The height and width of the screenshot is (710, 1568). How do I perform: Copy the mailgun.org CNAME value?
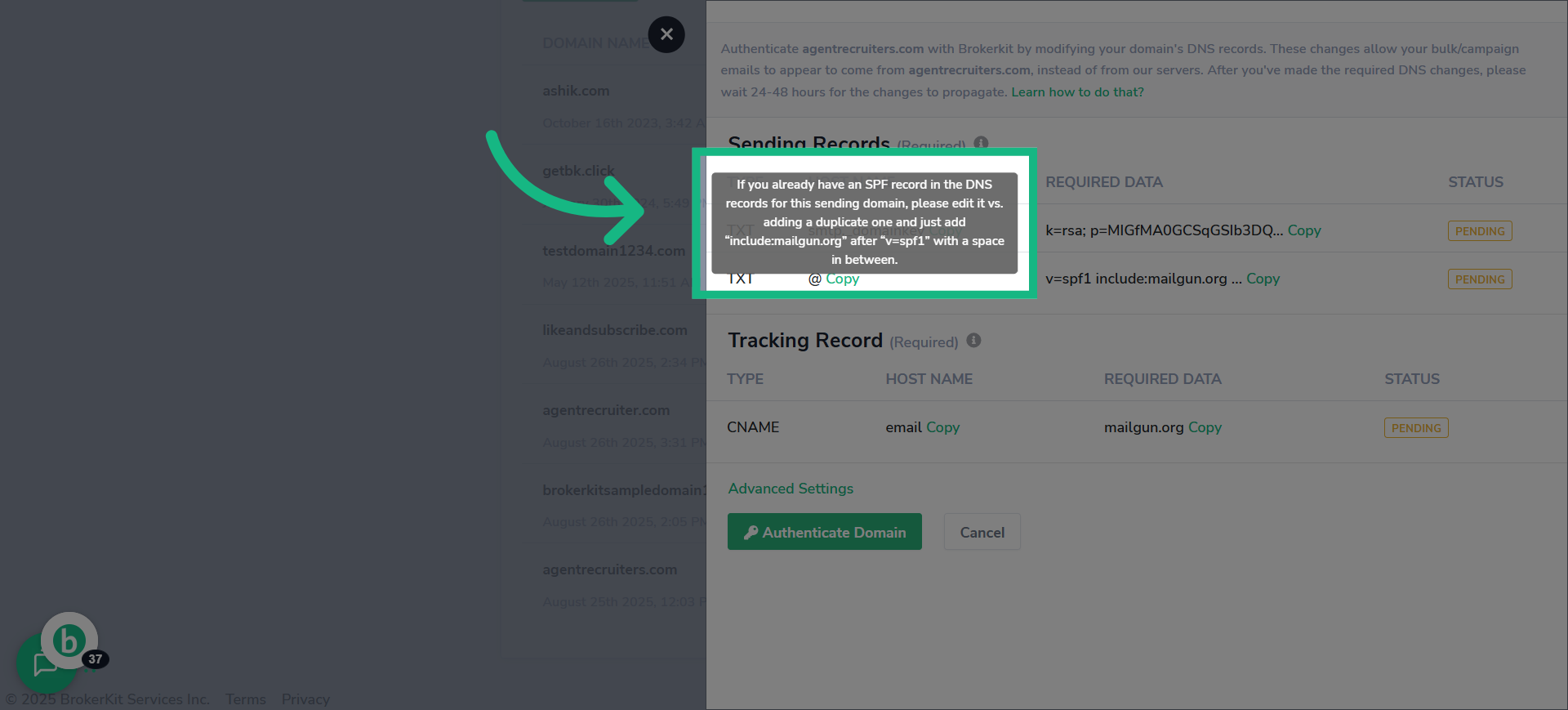pos(1205,427)
